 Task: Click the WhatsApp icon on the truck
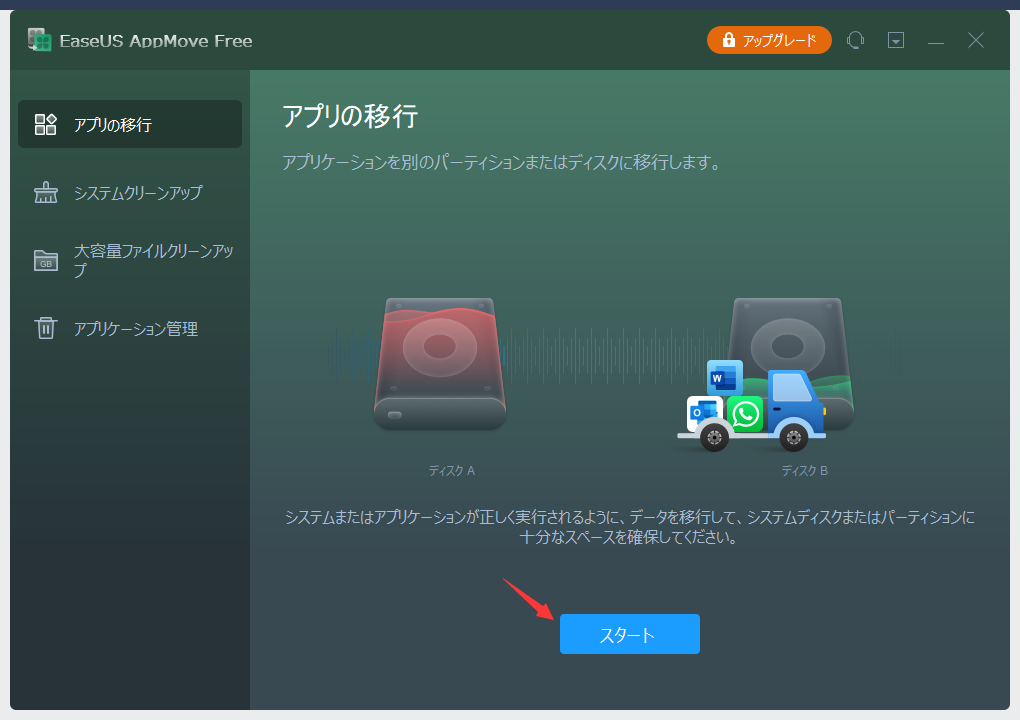coord(745,413)
